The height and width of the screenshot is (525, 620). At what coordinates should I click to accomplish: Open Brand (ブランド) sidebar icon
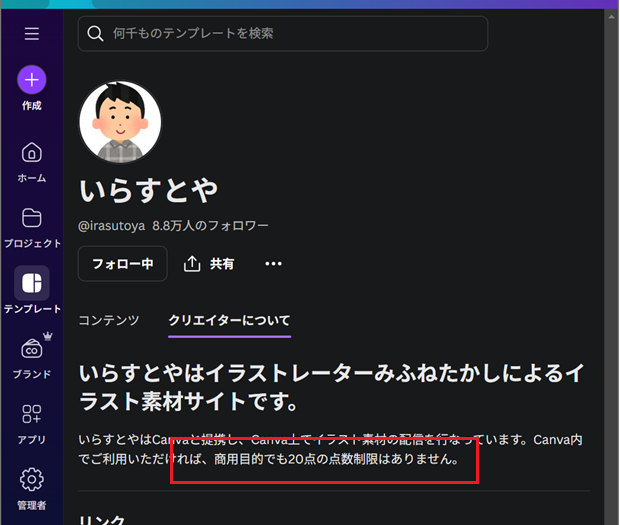[x=32, y=349]
